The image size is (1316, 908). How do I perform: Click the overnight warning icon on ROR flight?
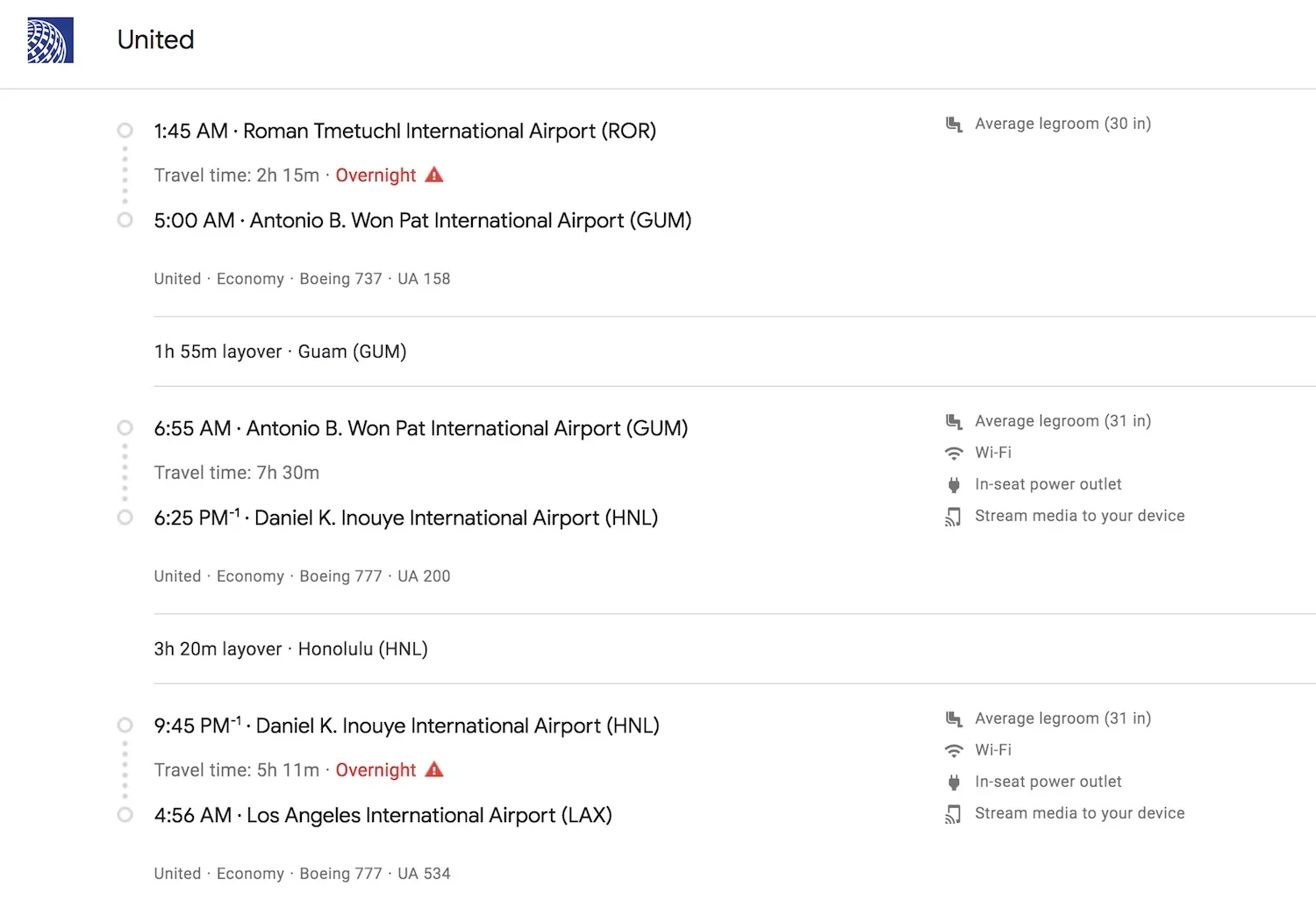pyautogui.click(x=434, y=175)
